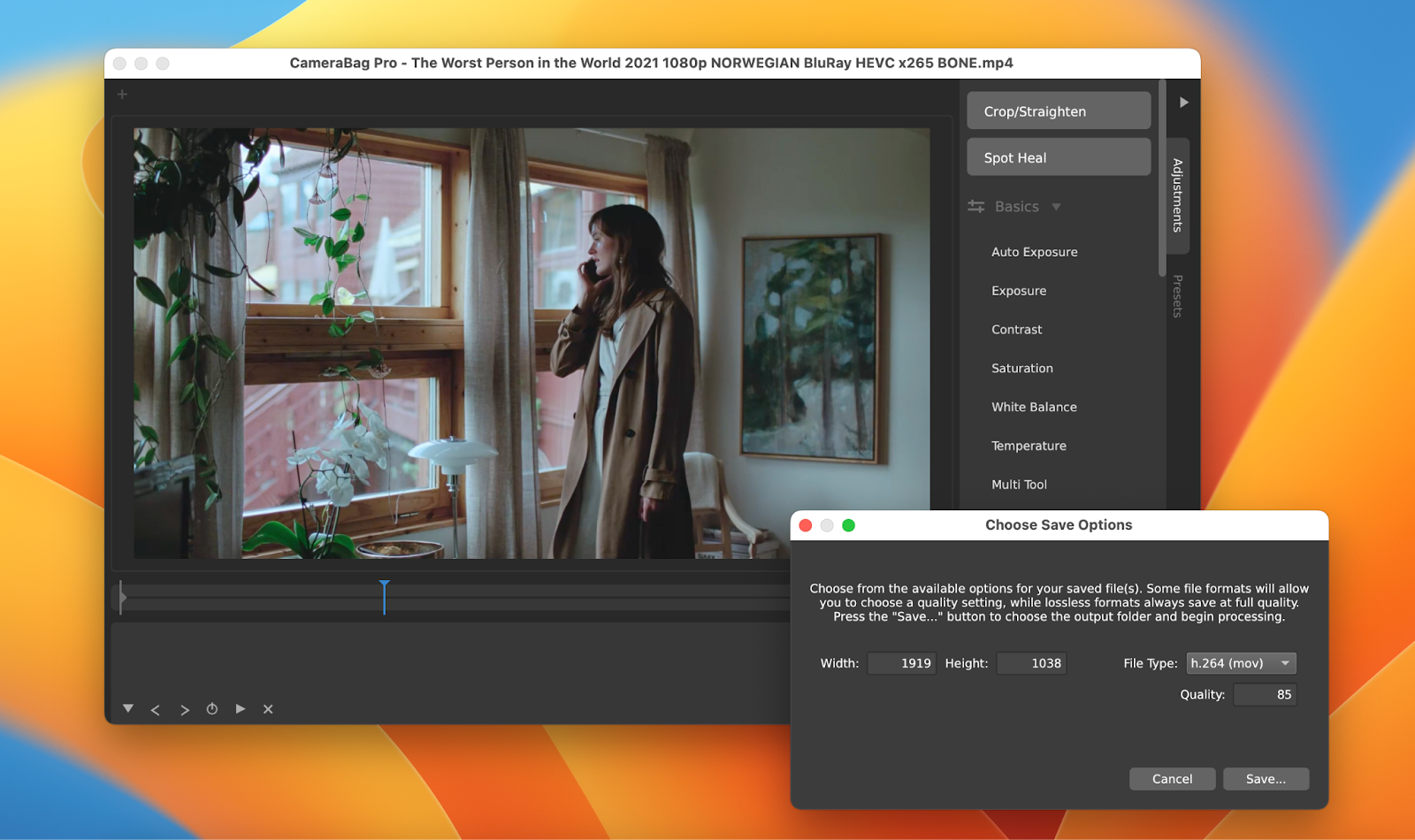Click the Basics sliders icon
This screenshot has width=1415, height=840.
pos(975,206)
